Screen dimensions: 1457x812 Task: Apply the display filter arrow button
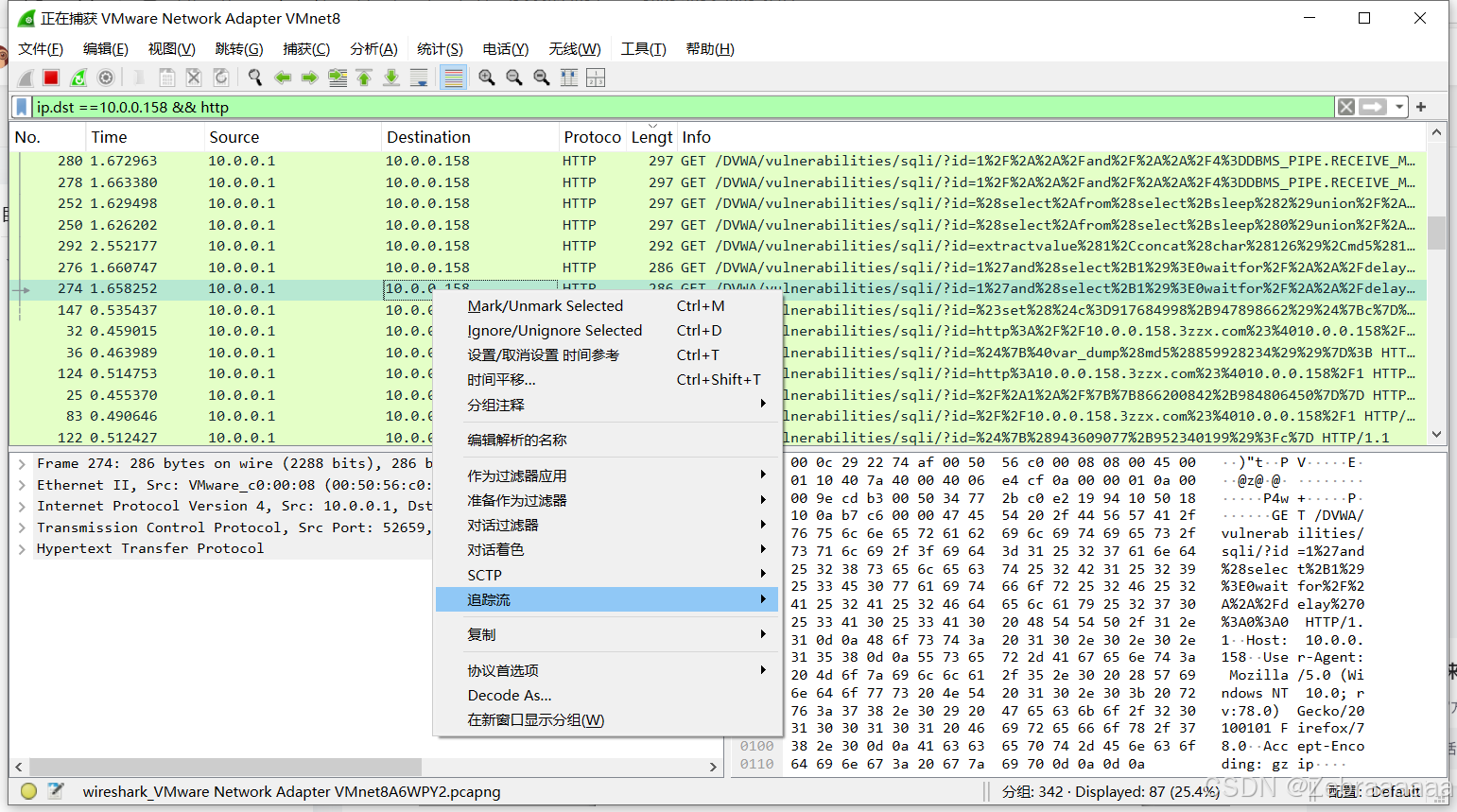pyautogui.click(x=1373, y=107)
